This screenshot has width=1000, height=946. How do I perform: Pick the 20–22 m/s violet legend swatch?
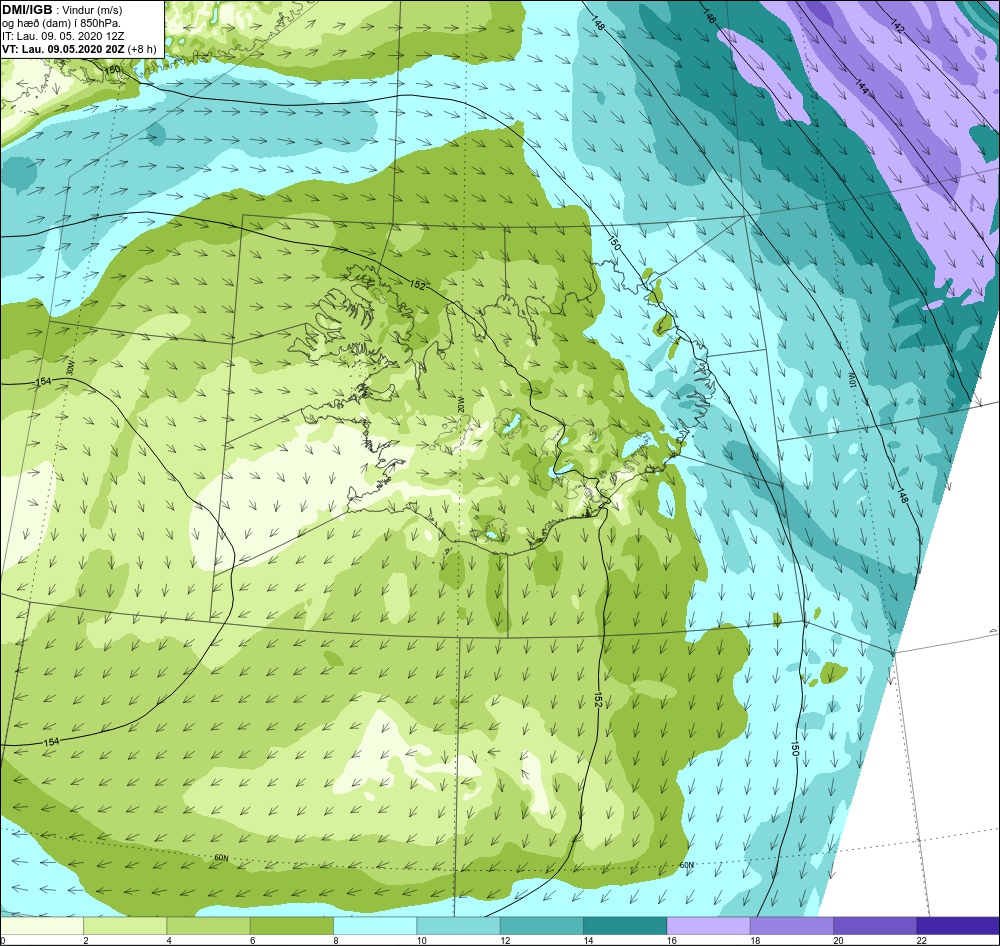point(874,926)
